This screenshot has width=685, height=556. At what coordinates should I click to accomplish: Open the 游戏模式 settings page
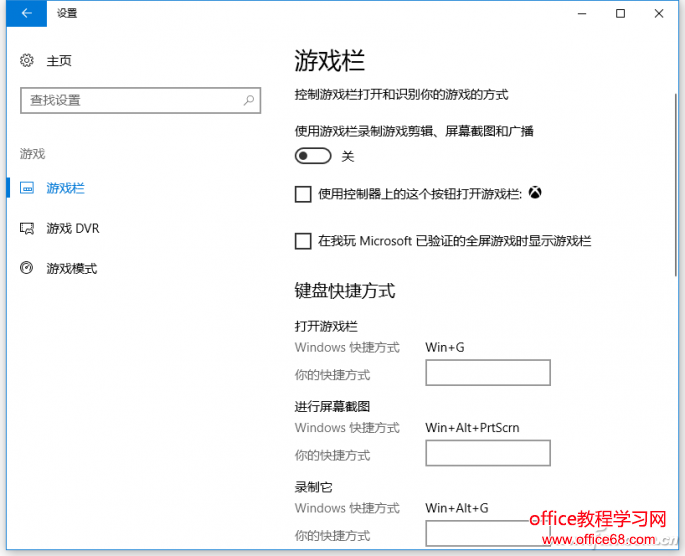[x=72, y=268]
